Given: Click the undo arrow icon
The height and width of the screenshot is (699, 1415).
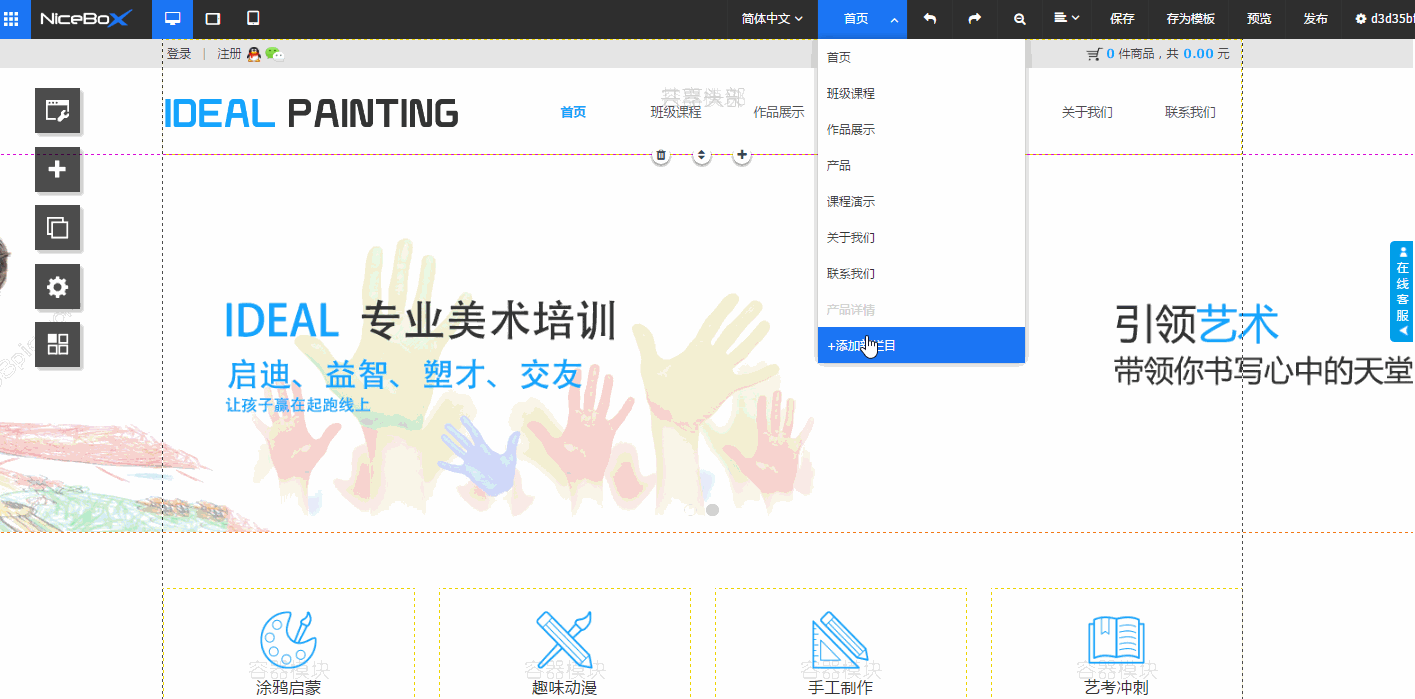Looking at the screenshot, I should click(930, 19).
